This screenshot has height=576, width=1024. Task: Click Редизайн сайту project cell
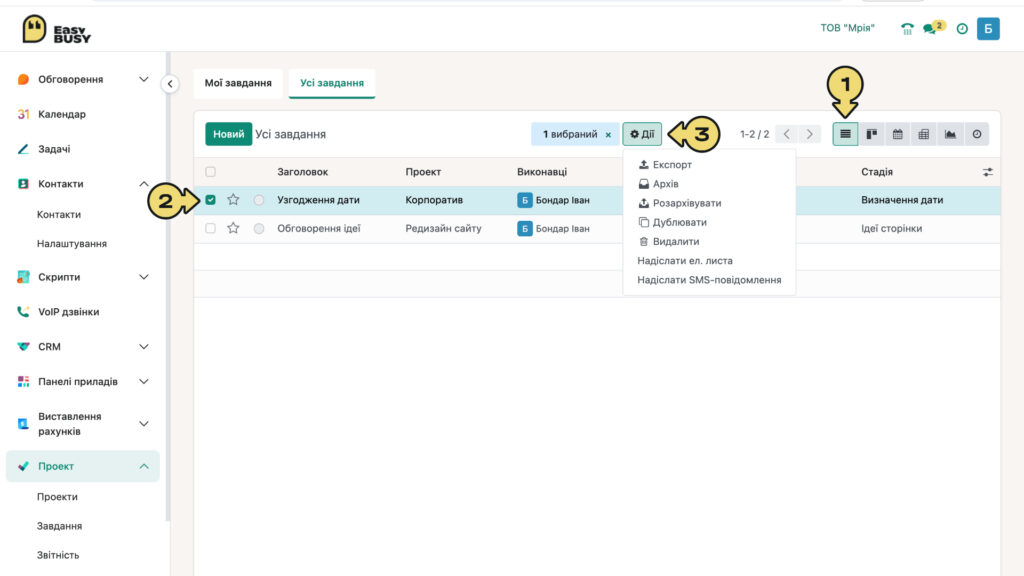click(443, 228)
